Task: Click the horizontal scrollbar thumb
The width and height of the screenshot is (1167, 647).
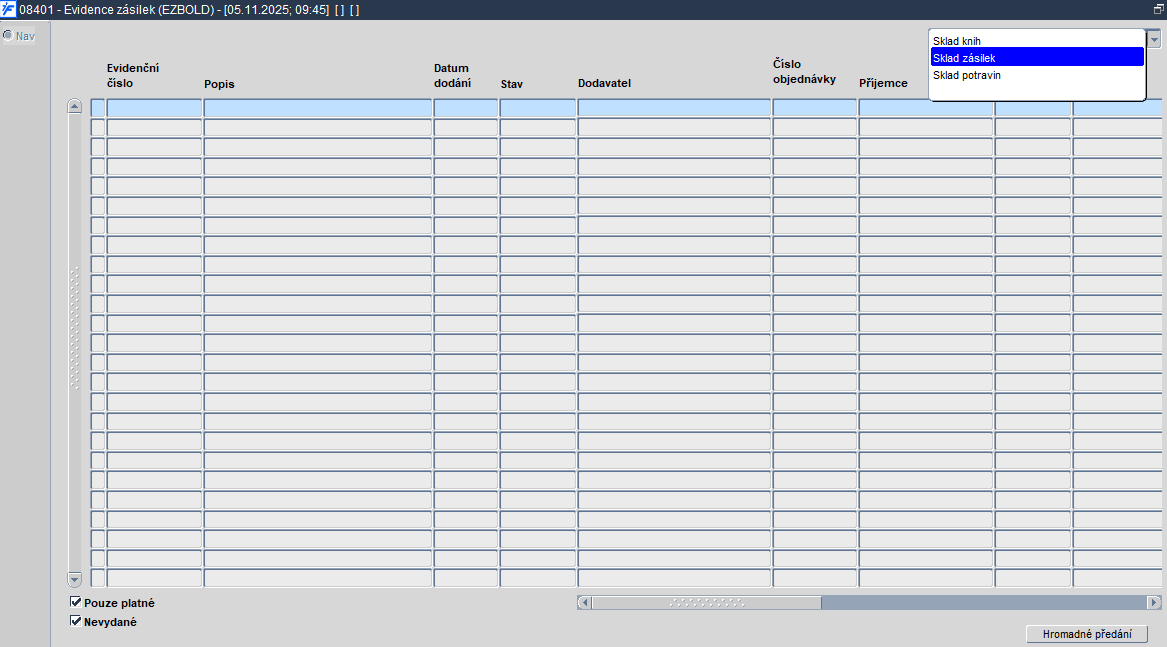Action: (706, 602)
